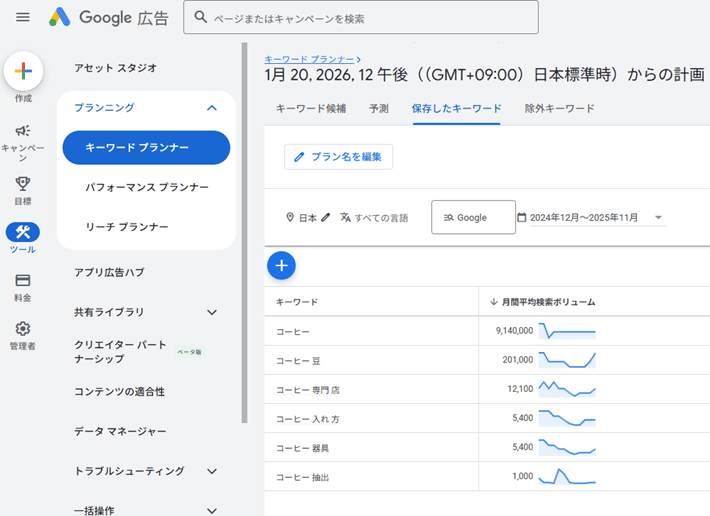Expand 一括操作 section

(211, 511)
